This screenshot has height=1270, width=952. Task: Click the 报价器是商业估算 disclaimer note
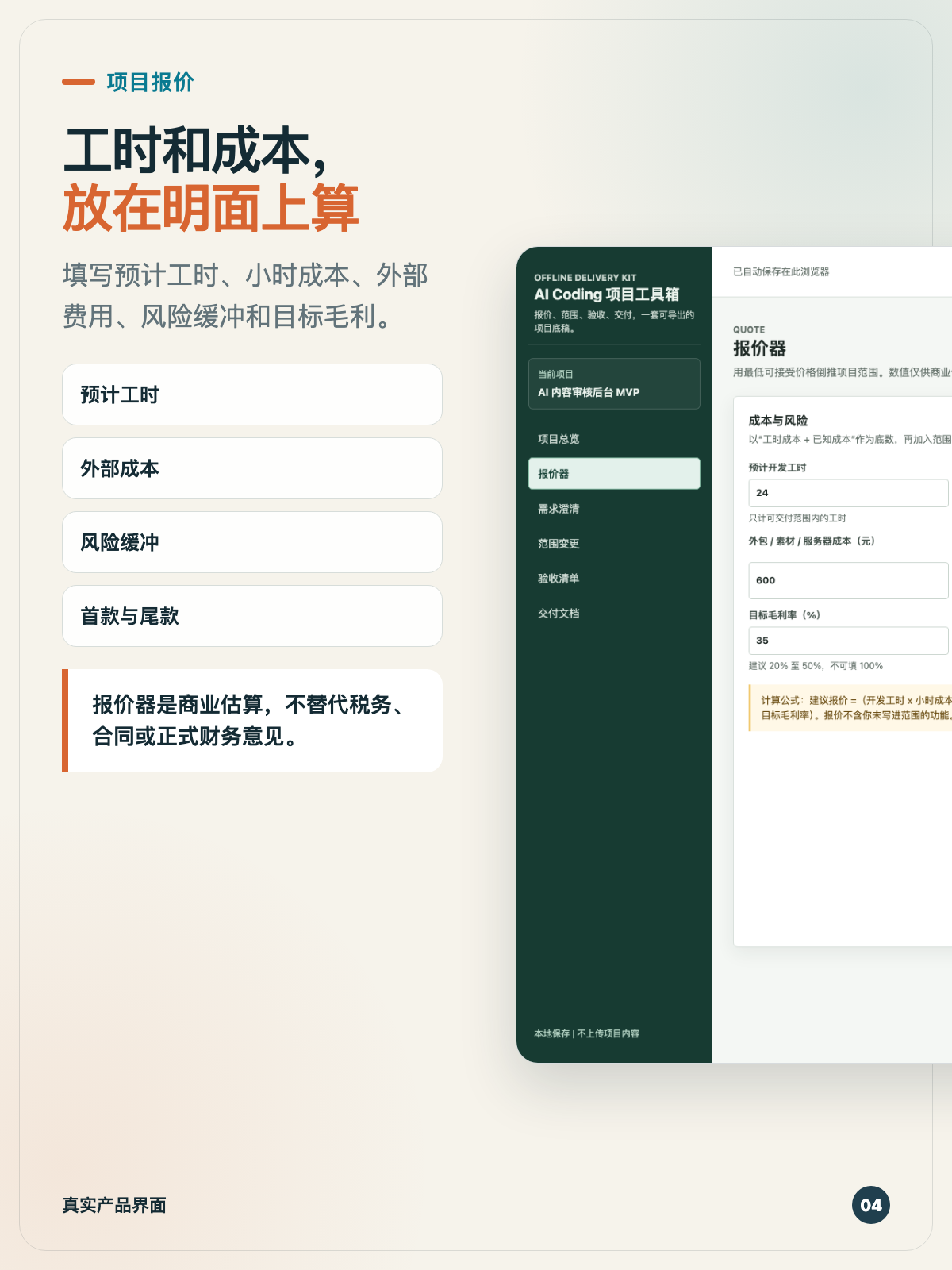tap(252, 721)
